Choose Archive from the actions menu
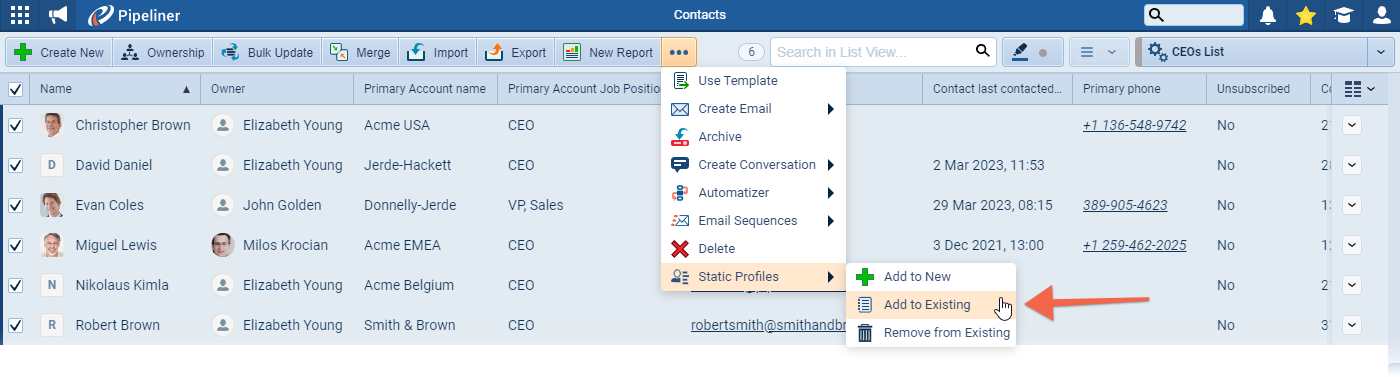 click(720, 137)
